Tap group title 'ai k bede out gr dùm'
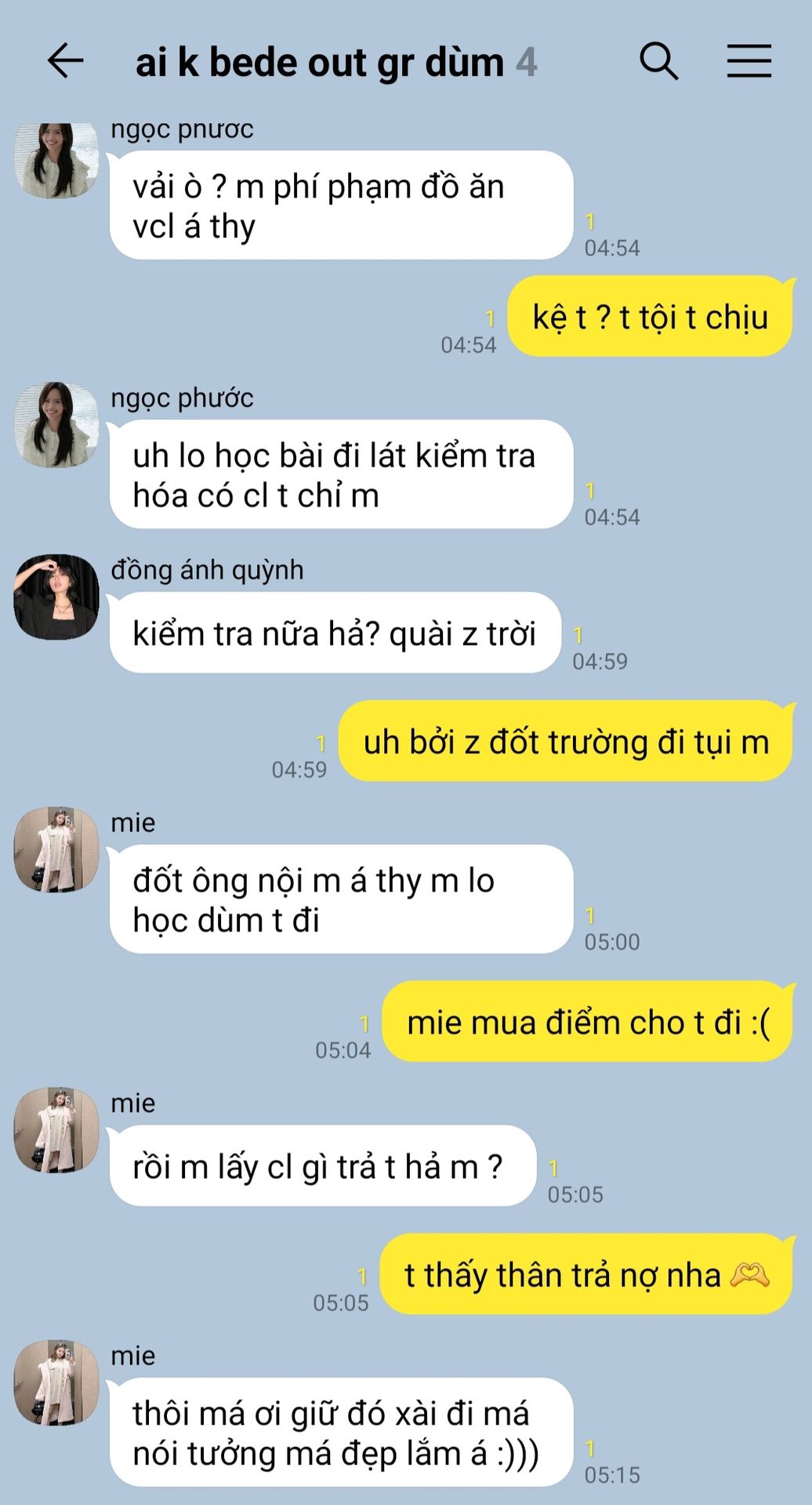This screenshot has height=1505, width=812. click(320, 63)
